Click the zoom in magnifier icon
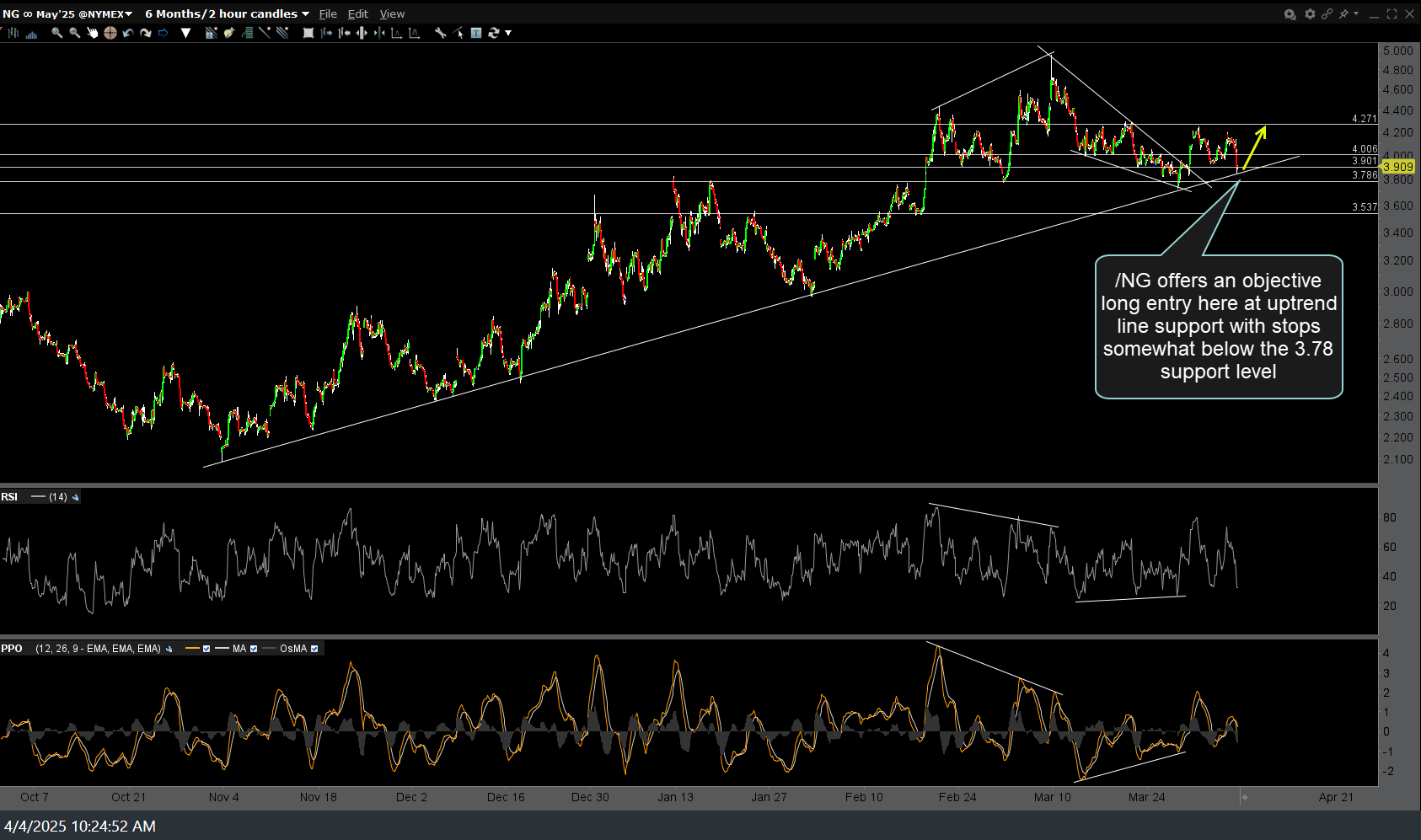The height and width of the screenshot is (840, 1421). (56, 33)
